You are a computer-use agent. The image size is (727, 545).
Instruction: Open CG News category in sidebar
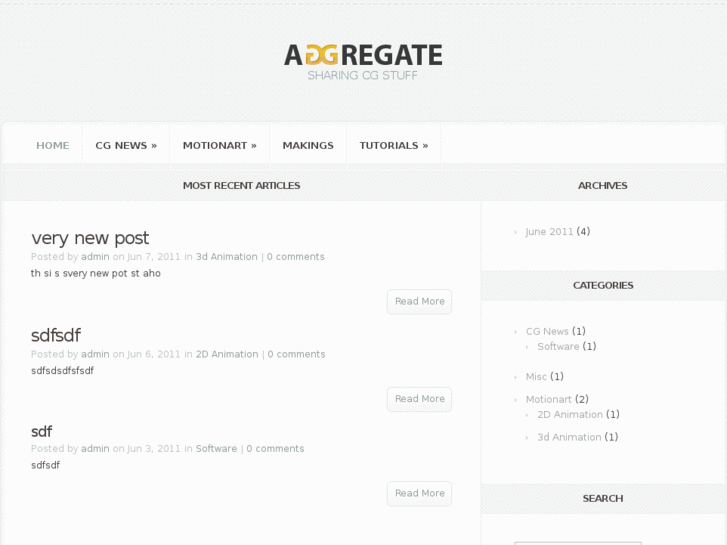(x=547, y=331)
